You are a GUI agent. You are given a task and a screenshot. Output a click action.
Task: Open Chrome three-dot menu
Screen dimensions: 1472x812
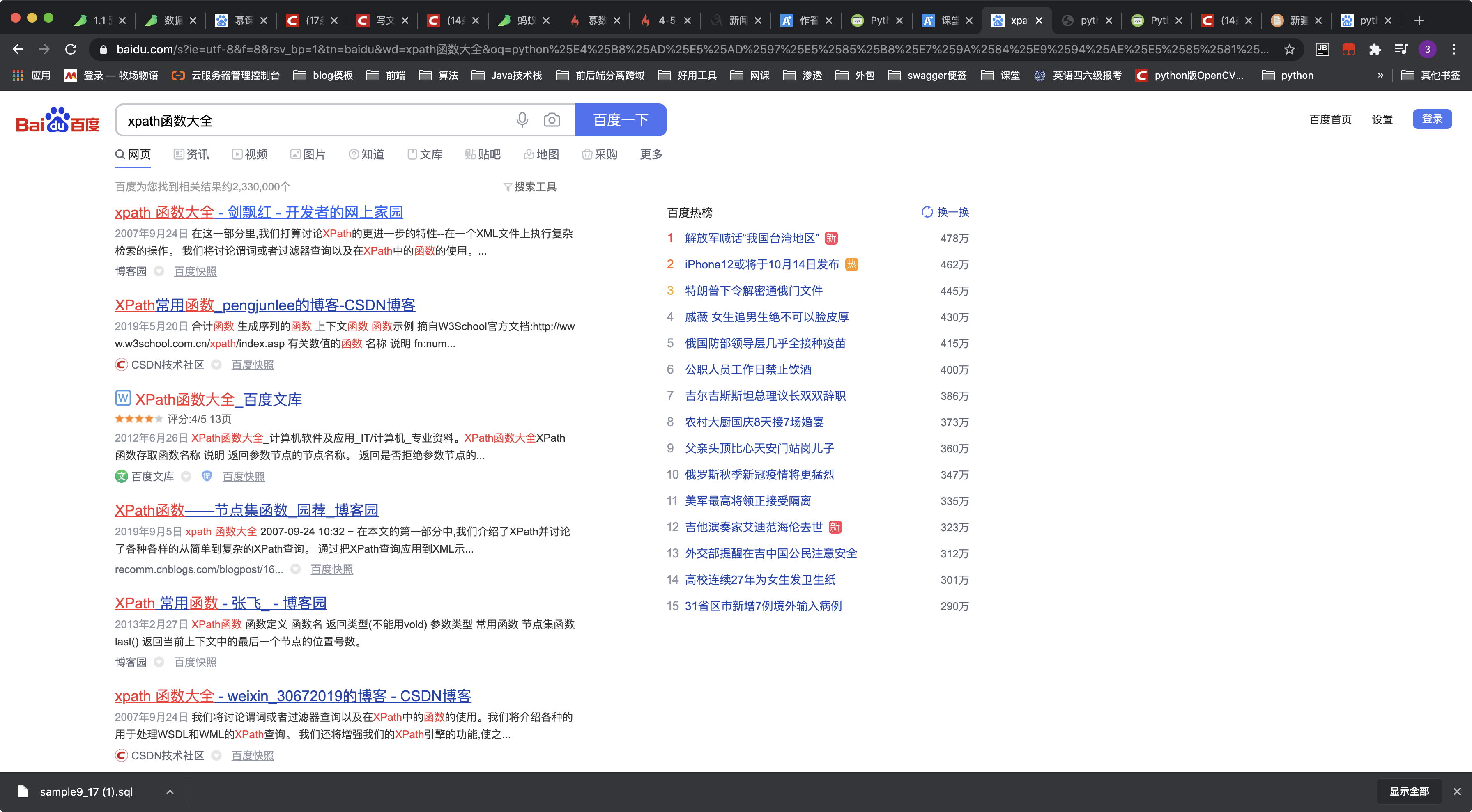click(1454, 50)
